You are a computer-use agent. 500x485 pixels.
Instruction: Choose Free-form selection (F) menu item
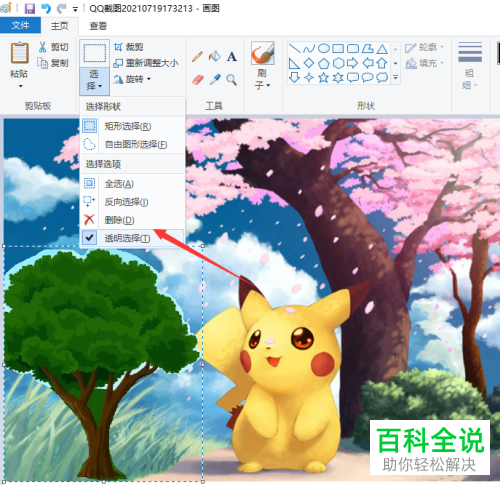(132, 144)
